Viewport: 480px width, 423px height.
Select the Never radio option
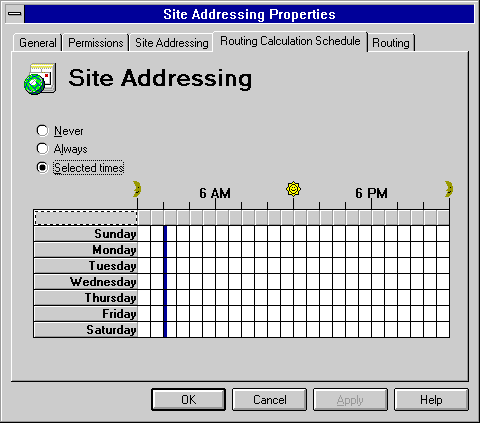pyautogui.click(x=42, y=131)
